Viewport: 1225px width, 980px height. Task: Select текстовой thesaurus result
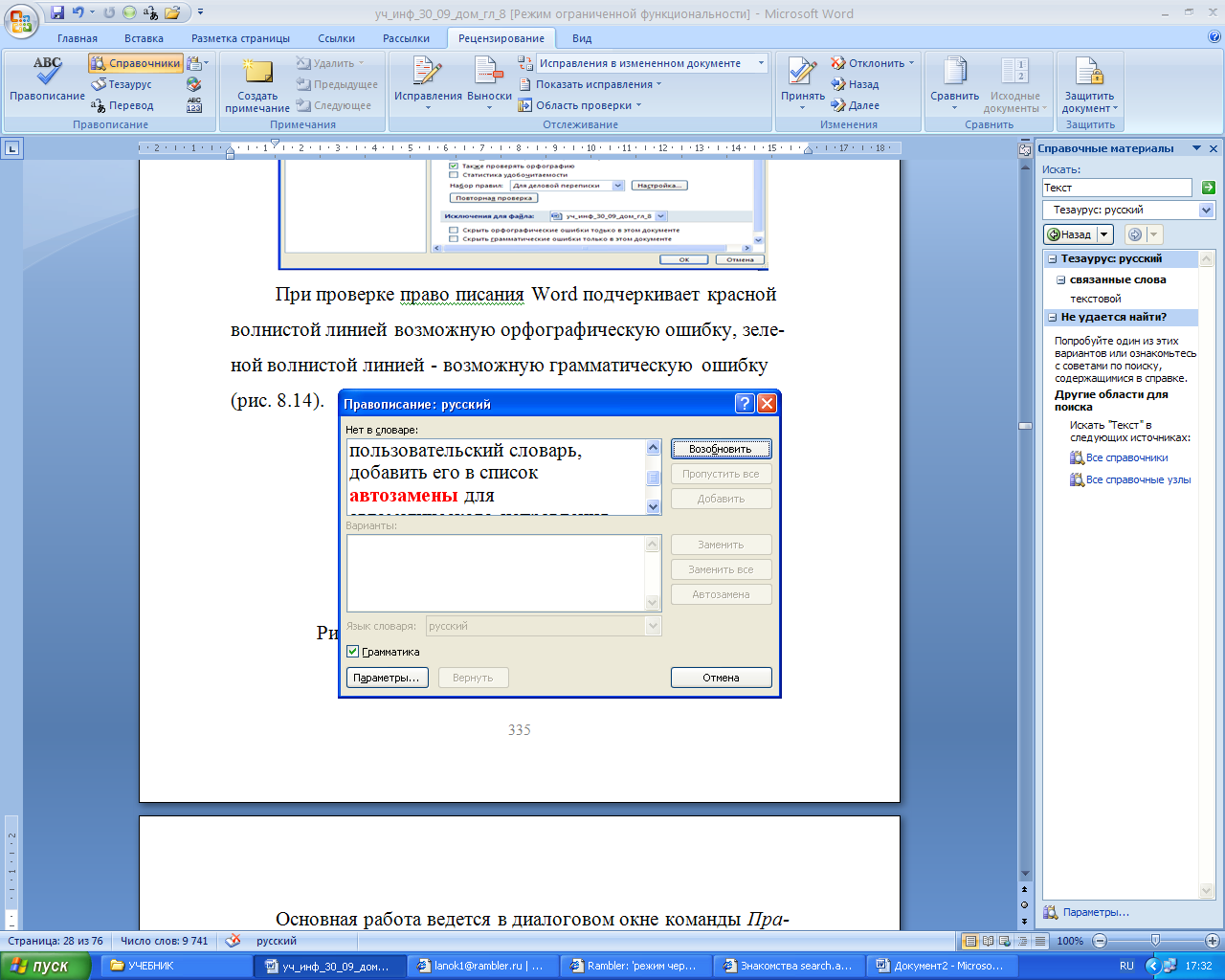1095,299
